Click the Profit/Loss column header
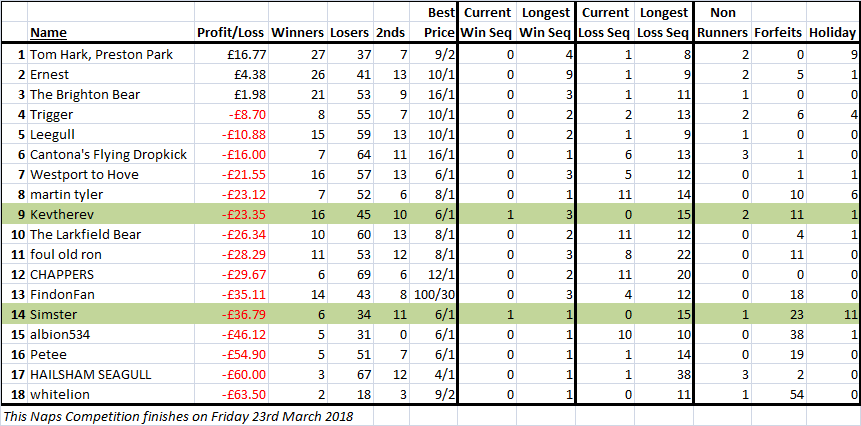 click(x=232, y=32)
